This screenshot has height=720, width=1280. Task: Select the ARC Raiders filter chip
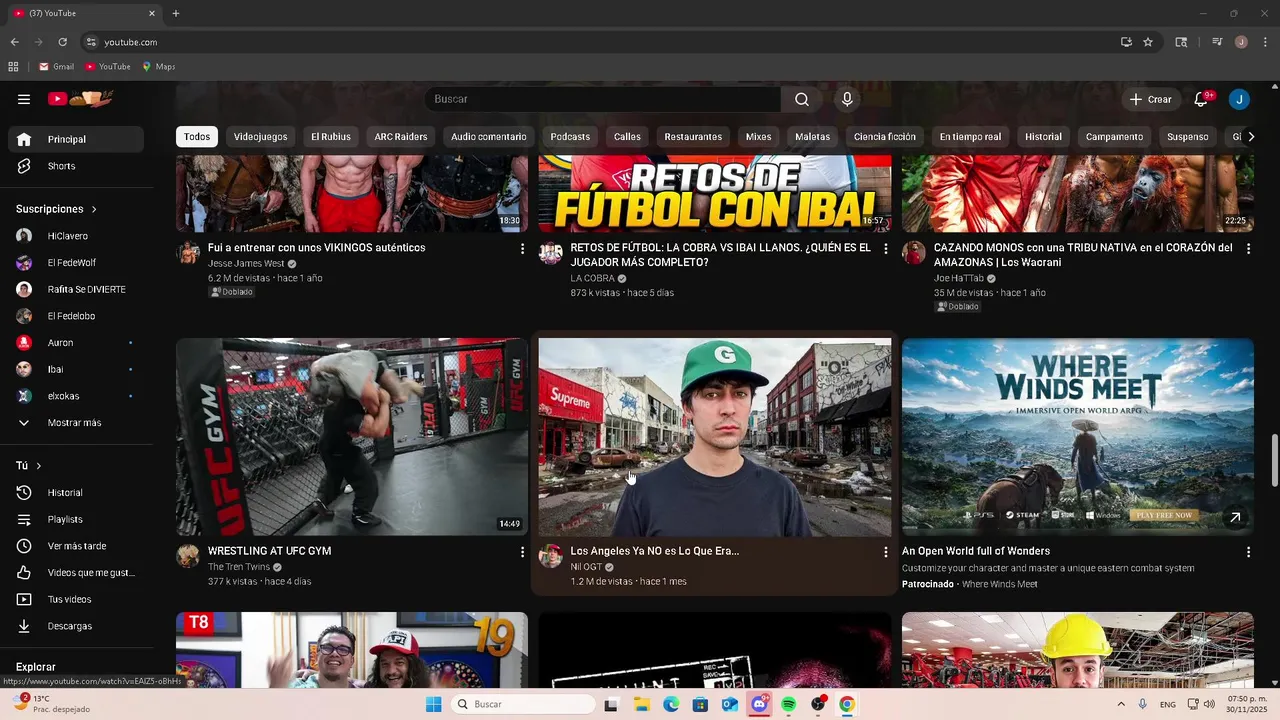(400, 137)
